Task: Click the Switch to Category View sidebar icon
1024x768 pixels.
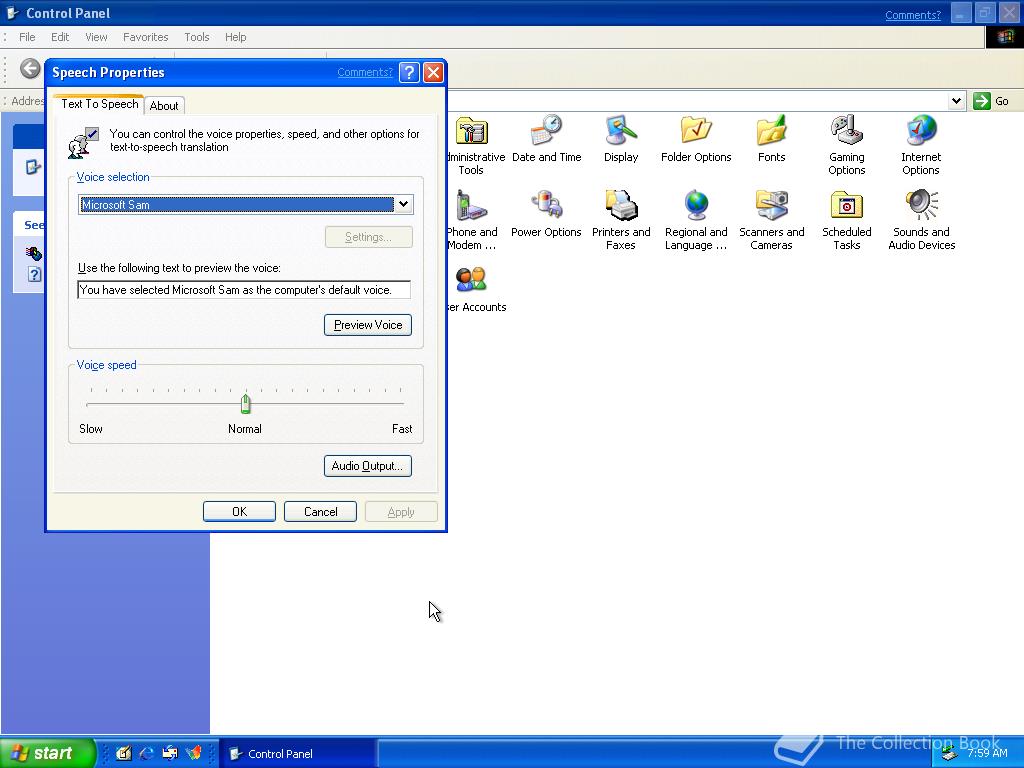Action: point(33,167)
